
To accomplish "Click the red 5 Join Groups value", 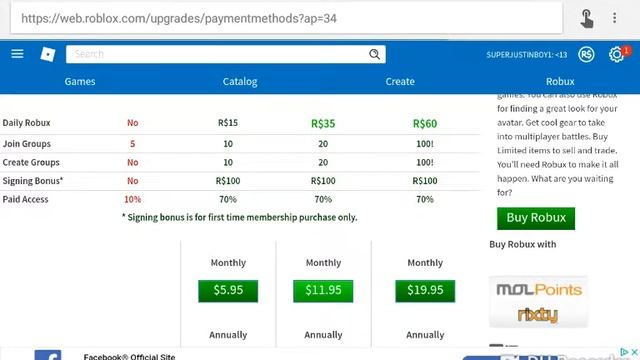I will click(132, 144).
